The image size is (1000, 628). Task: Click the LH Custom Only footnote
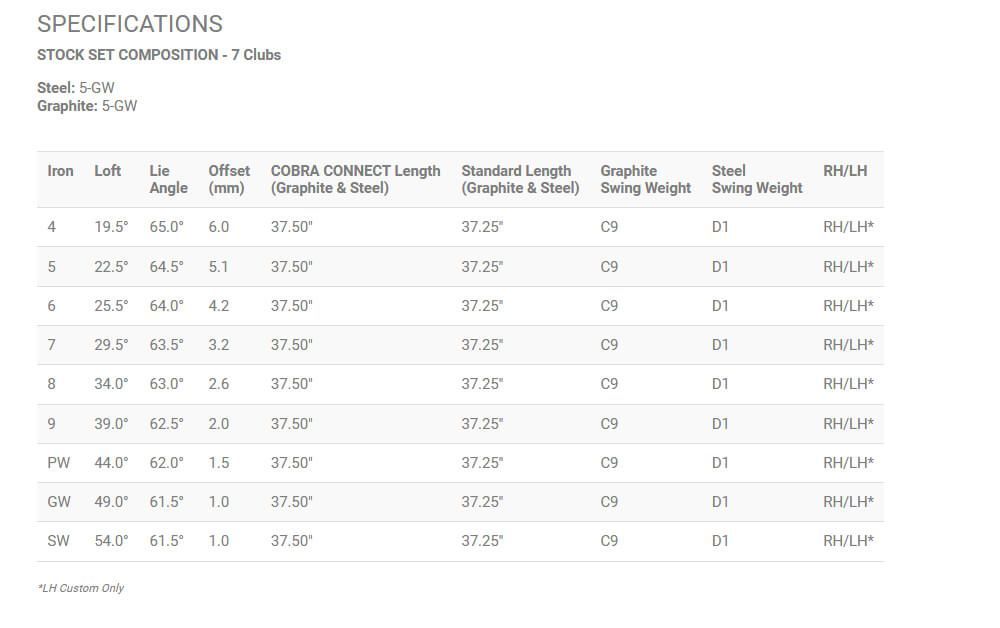point(81,588)
